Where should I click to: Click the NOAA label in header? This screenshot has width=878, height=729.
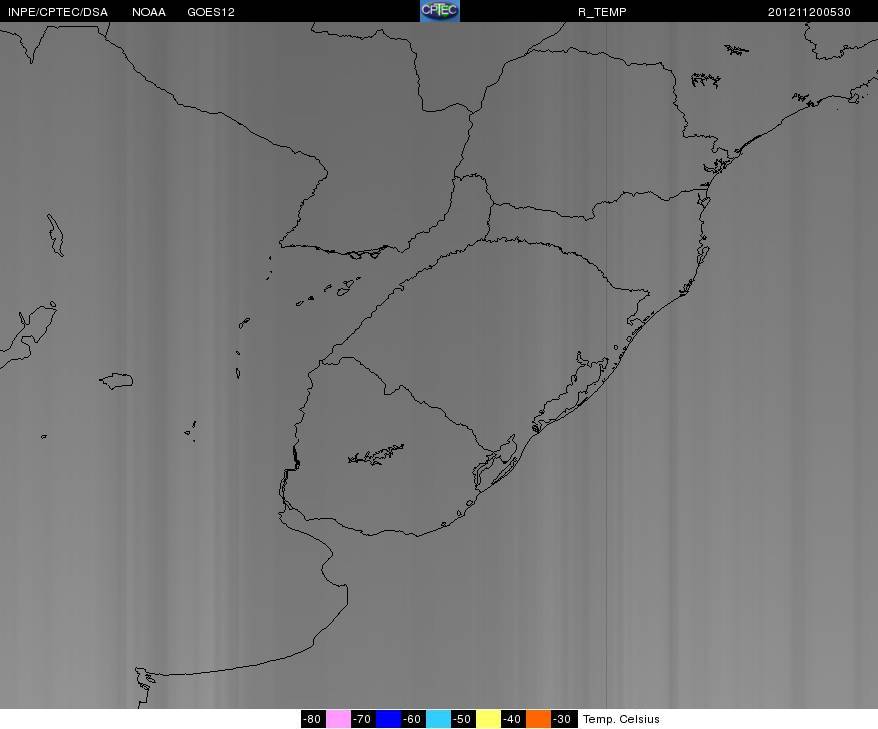(149, 12)
